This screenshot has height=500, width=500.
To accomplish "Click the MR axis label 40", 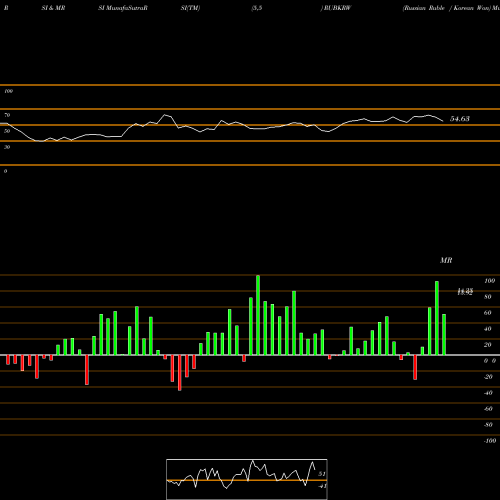I will pos(488,329).
